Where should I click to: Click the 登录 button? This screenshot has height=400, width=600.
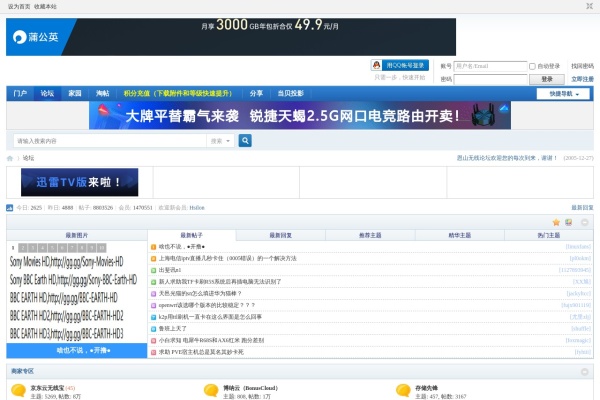click(546, 78)
